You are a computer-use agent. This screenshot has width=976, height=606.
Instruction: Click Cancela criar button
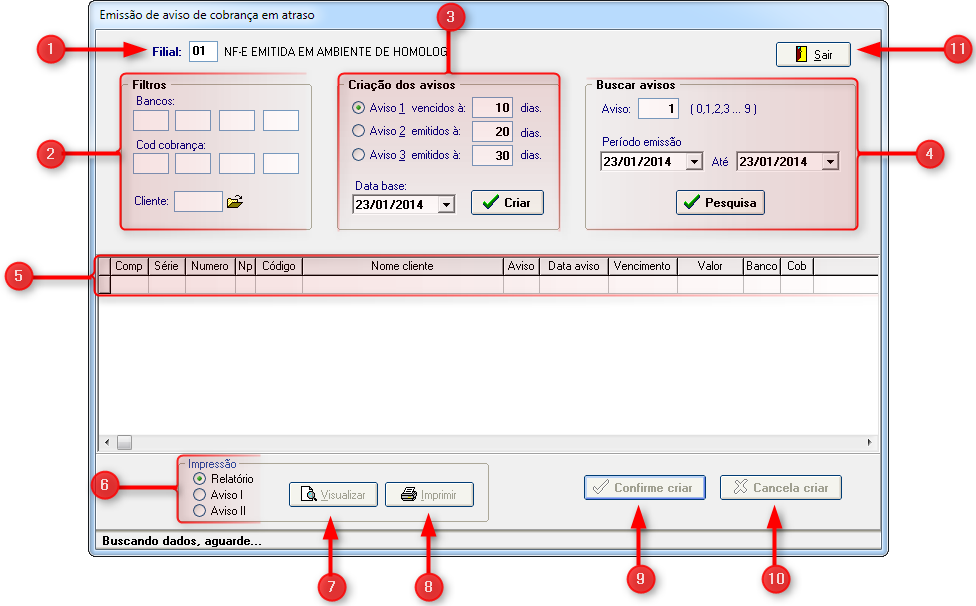[781, 488]
